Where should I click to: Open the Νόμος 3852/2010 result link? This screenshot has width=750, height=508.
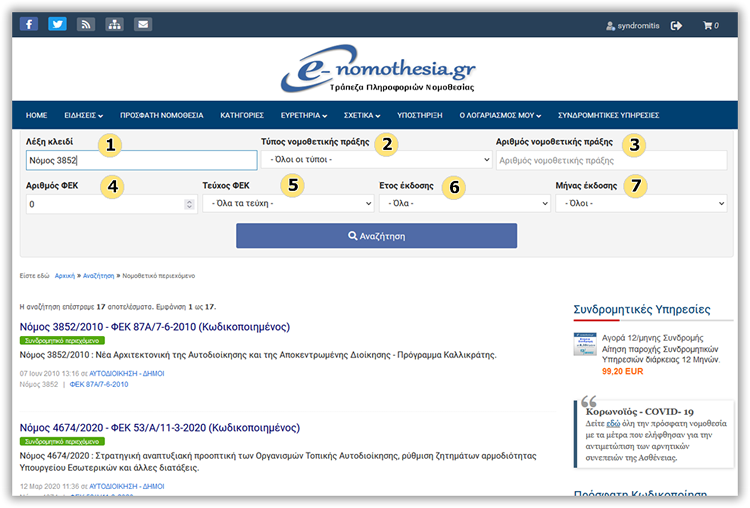(154, 326)
